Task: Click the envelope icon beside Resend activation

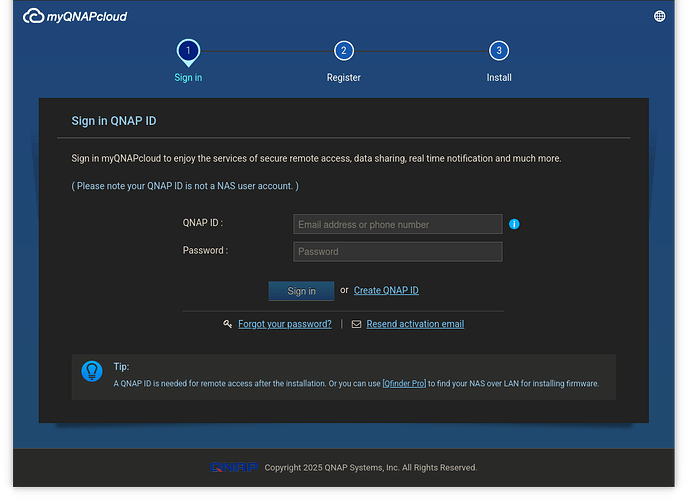Action: click(x=356, y=324)
